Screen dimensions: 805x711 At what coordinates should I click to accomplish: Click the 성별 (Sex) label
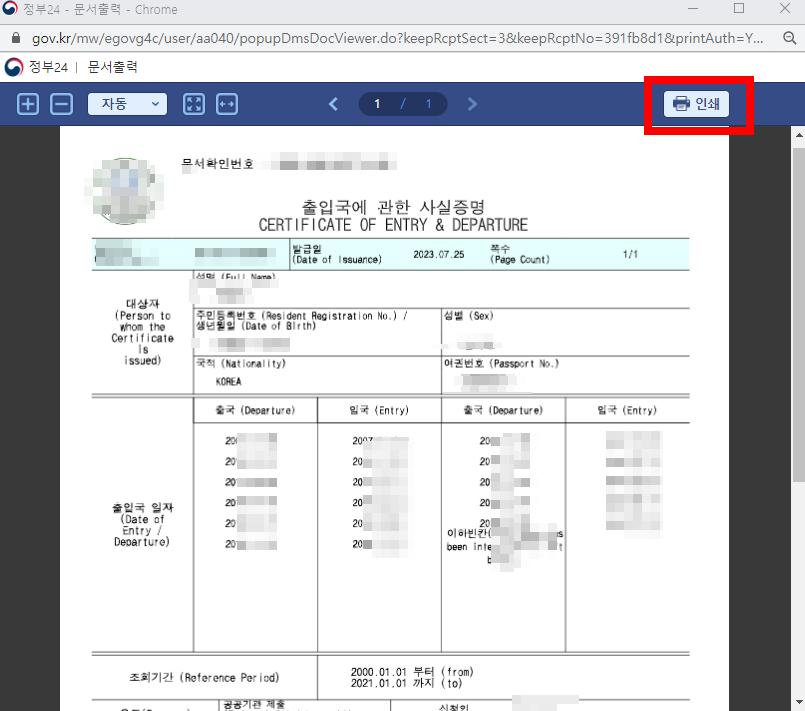coord(468,316)
